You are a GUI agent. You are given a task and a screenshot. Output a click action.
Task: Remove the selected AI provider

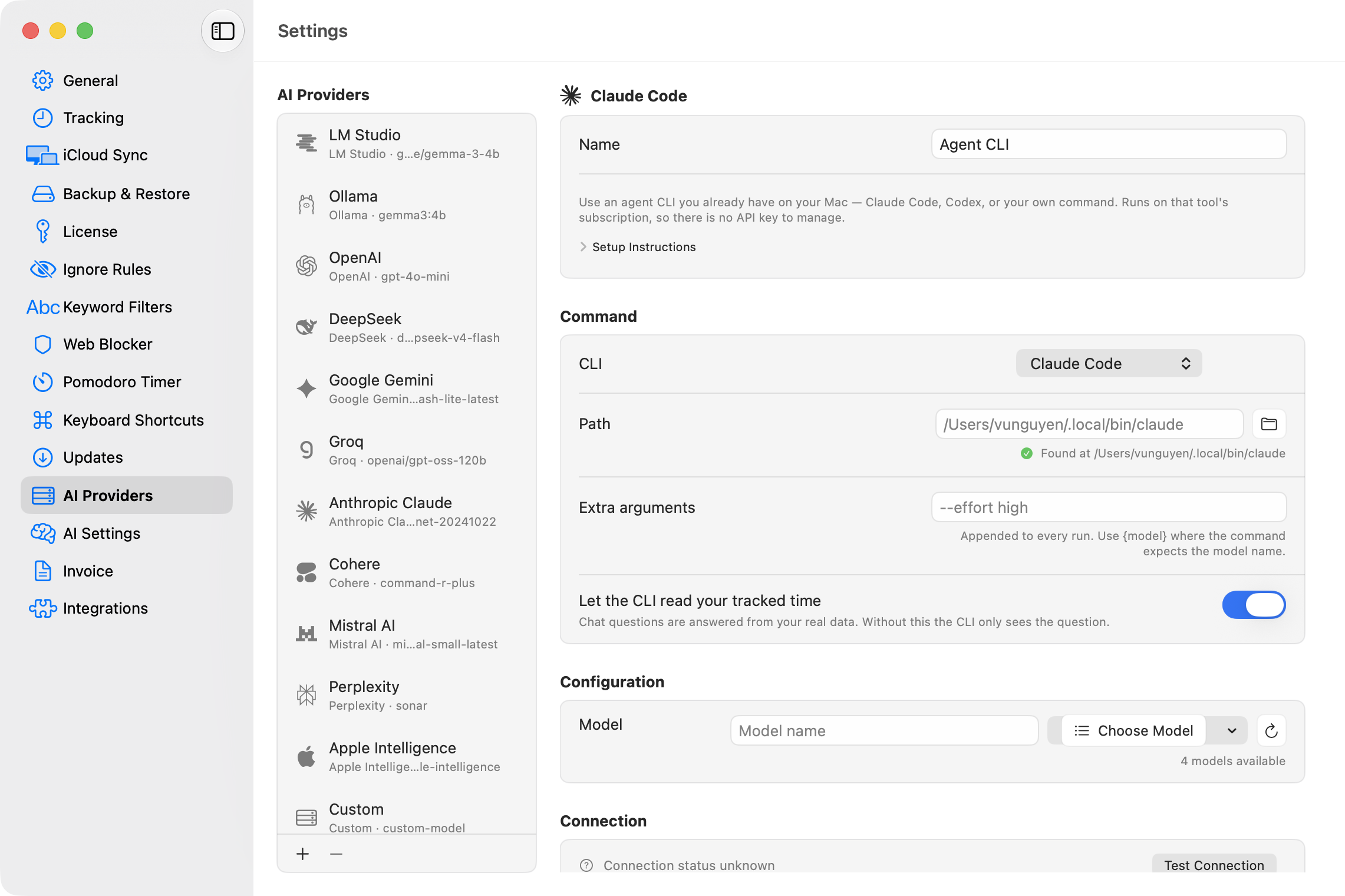[337, 854]
